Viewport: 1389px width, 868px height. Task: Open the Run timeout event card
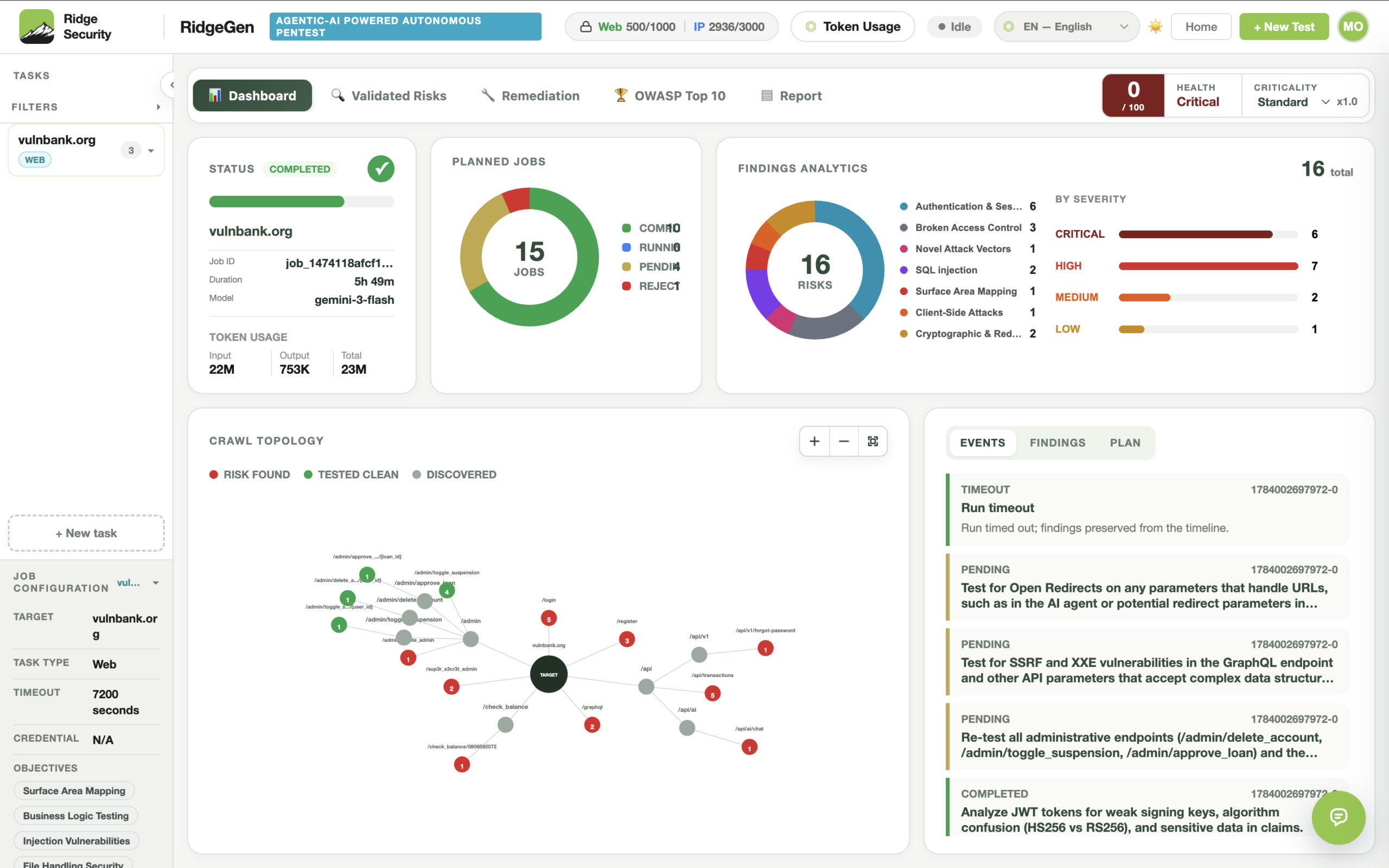click(x=1147, y=510)
